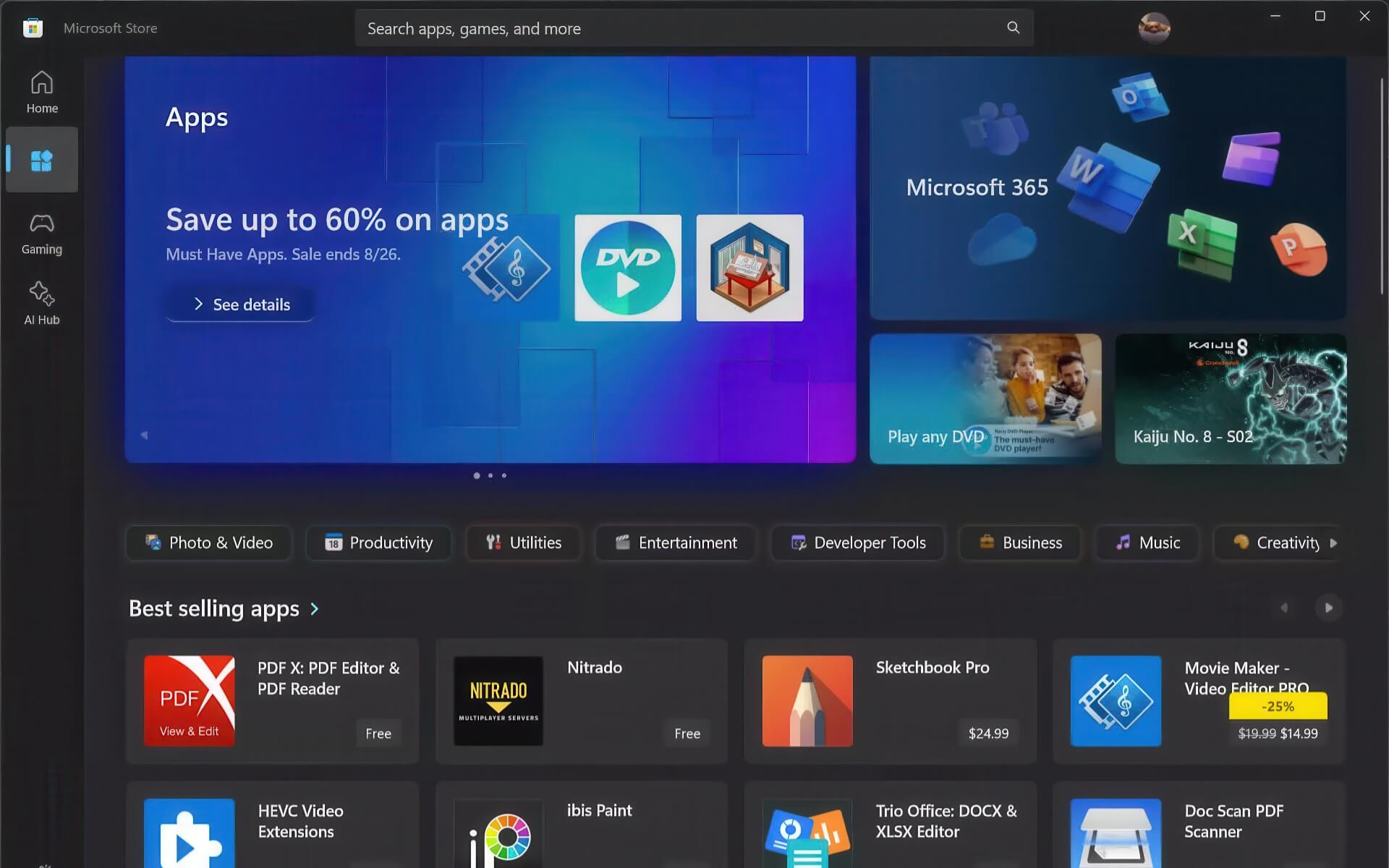Click the See details button

click(240, 305)
